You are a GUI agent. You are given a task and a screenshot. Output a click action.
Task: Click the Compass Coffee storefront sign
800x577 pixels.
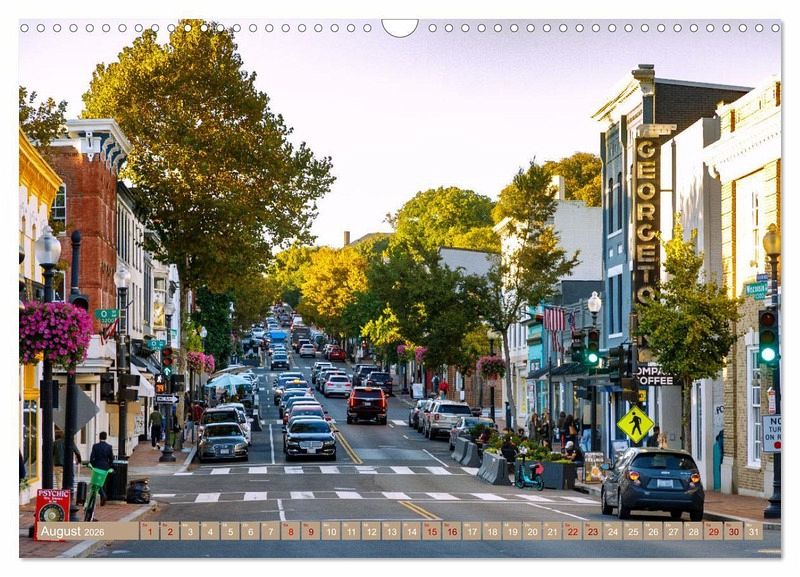coord(656,374)
